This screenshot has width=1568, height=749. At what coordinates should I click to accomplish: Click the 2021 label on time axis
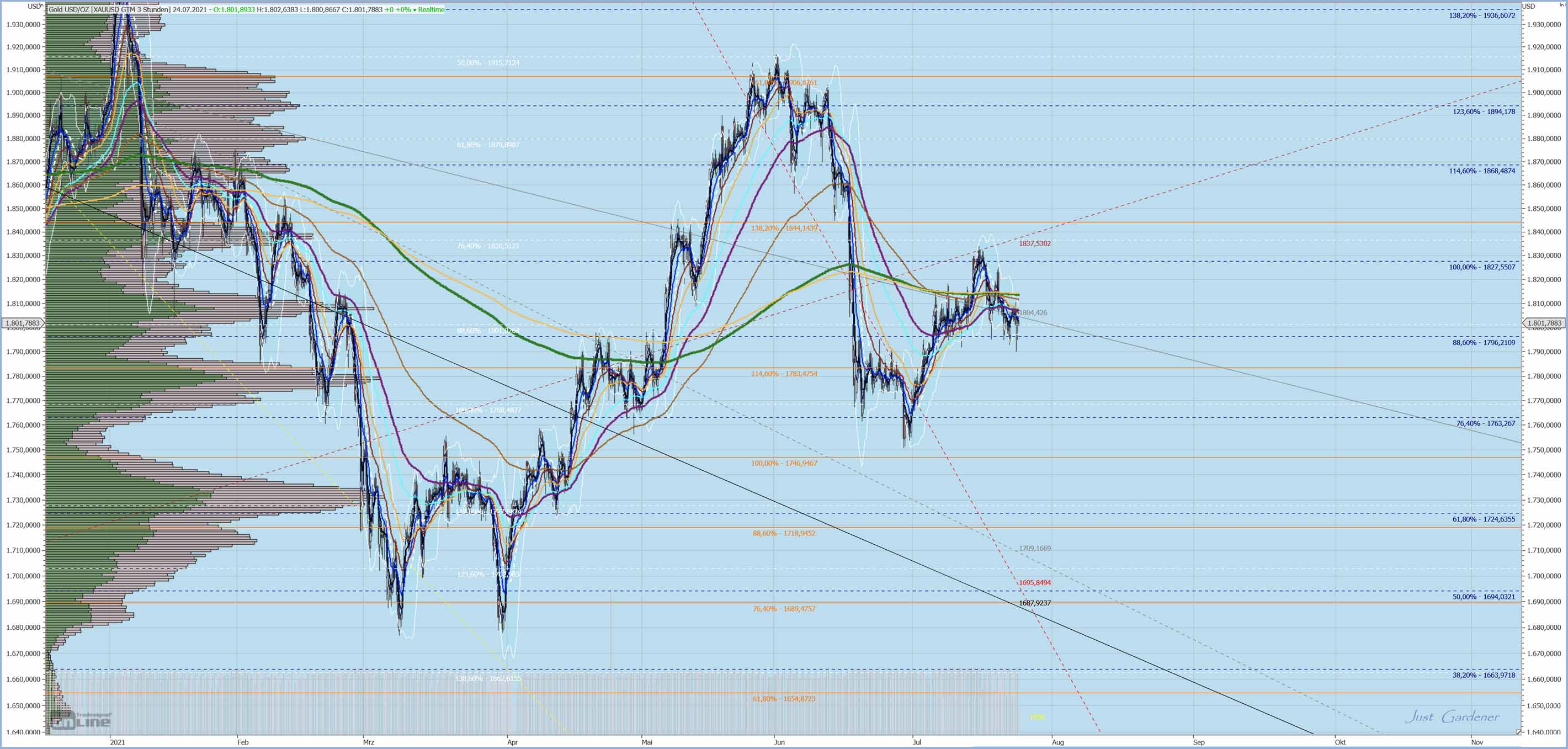118,742
